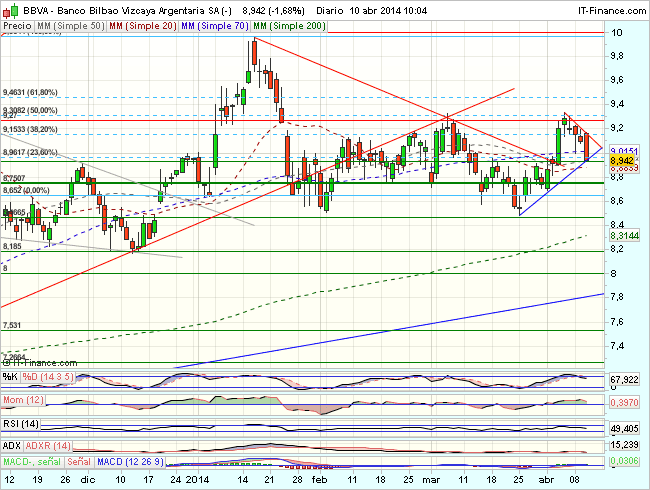Click the 67,922 stochastic value box
Image resolution: width=650 pixels, height=490 pixels.
click(x=624, y=379)
